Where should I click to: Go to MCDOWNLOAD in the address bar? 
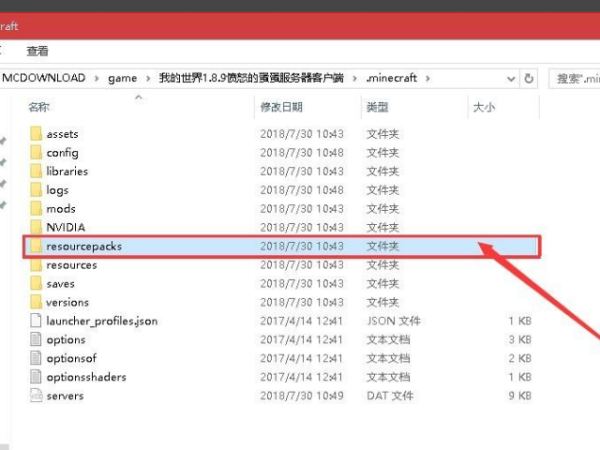tap(44, 78)
